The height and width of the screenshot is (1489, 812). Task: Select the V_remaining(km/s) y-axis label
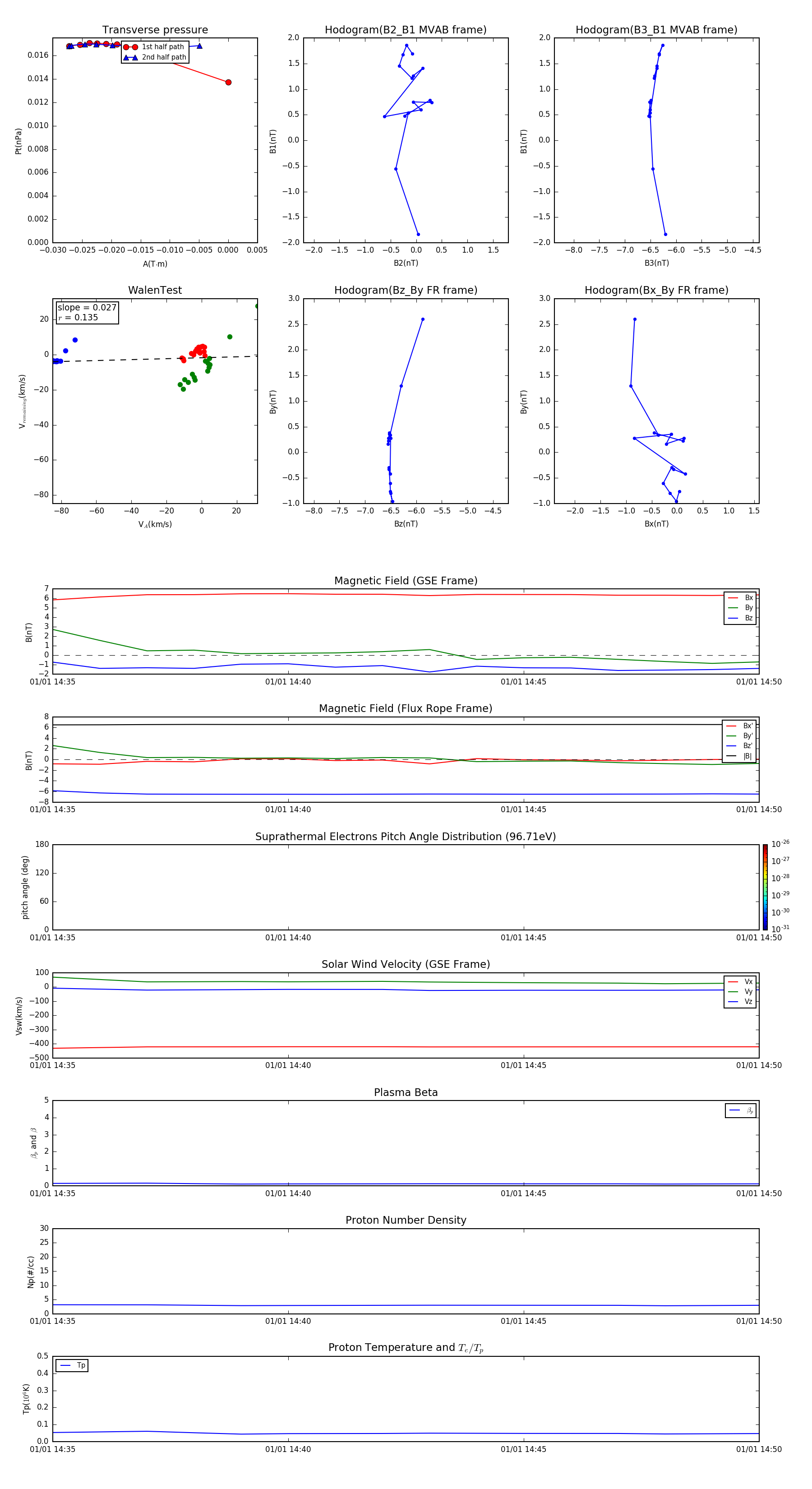pyautogui.click(x=23, y=401)
